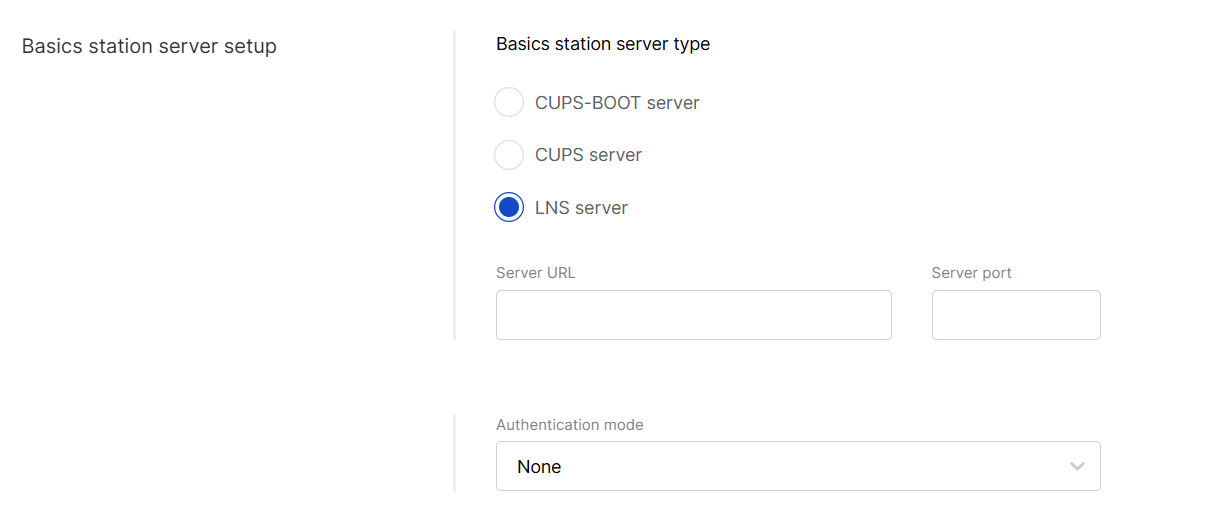Click the 'Authentication mode' label text
The height and width of the screenshot is (506, 1226).
click(570, 425)
